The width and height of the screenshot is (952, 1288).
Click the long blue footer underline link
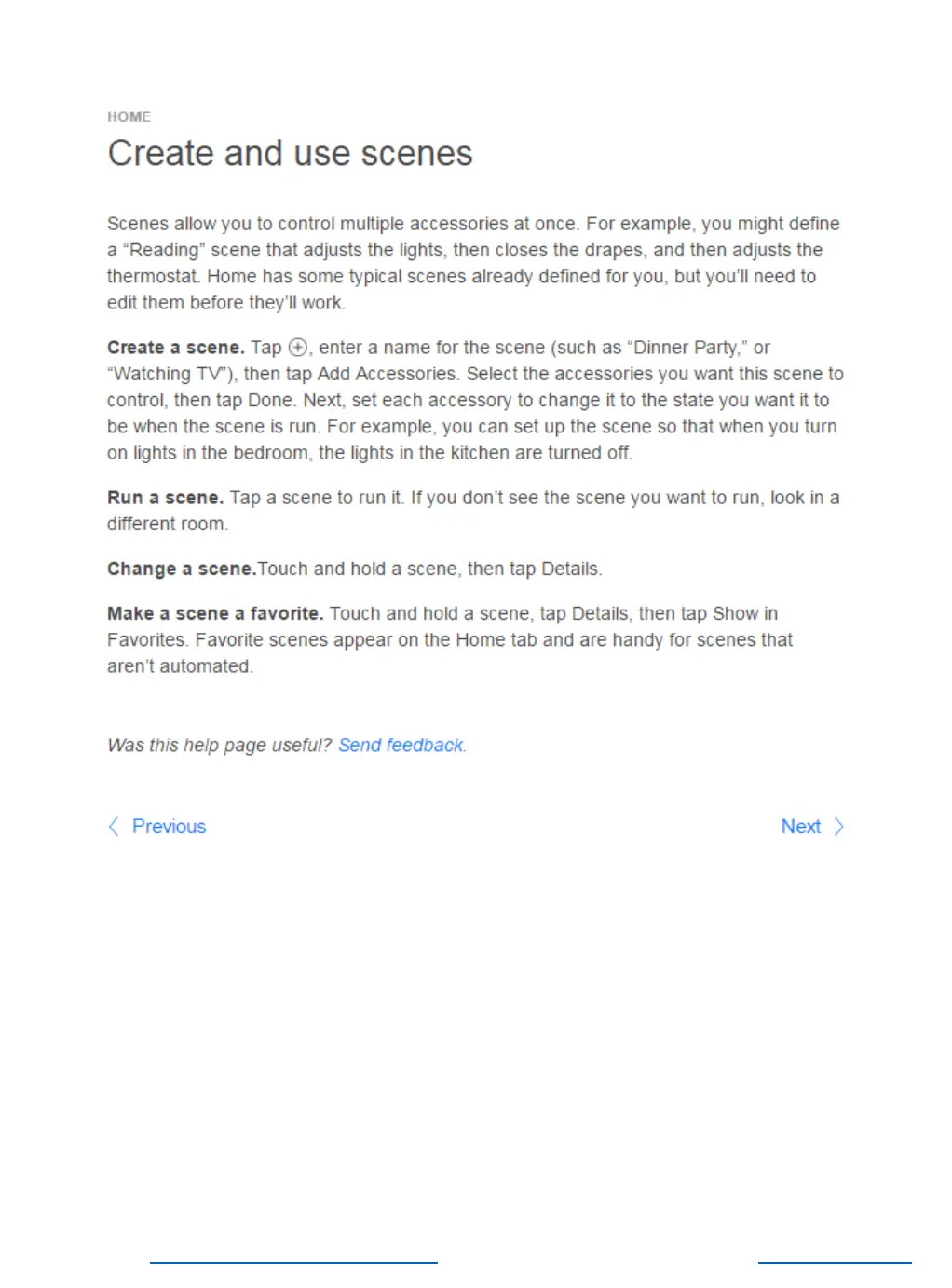click(x=293, y=1263)
